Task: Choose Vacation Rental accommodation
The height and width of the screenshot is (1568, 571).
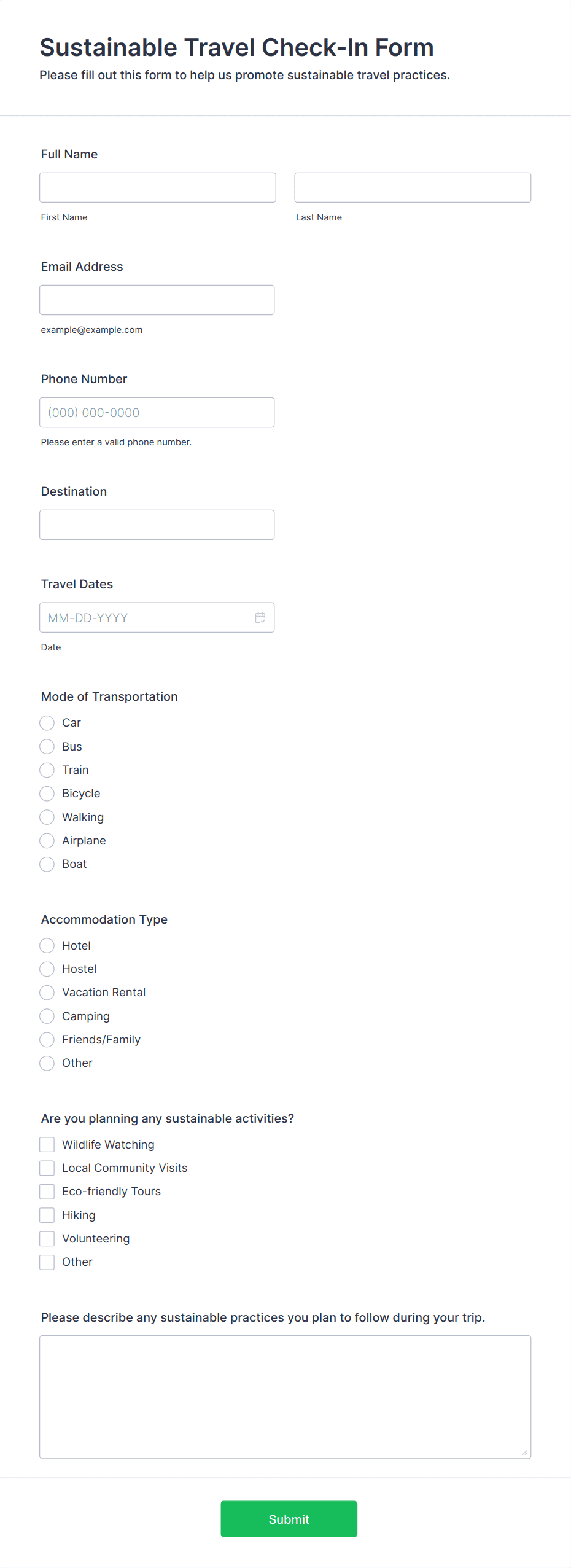Action: click(47, 993)
